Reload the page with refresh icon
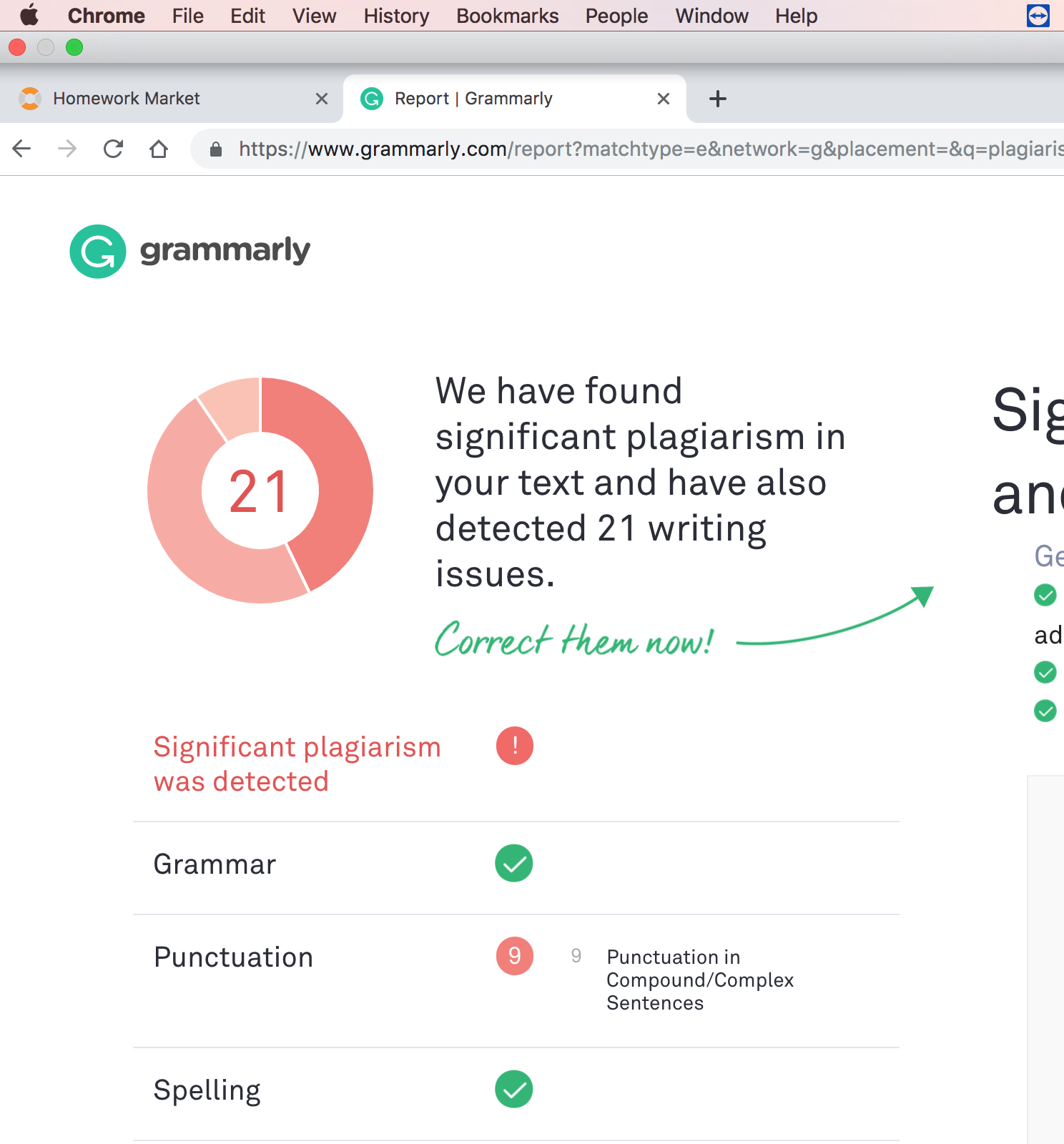 click(113, 149)
